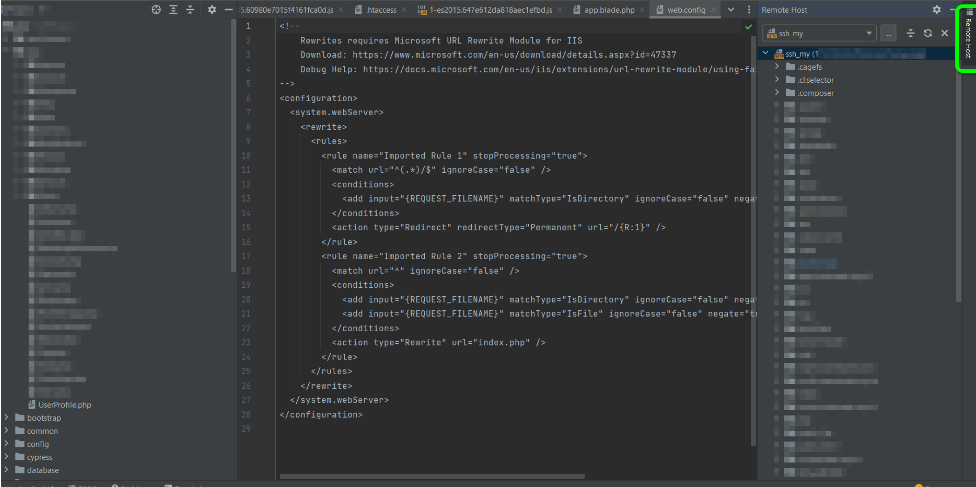Select database folder in Project tree
This screenshot has width=976, height=487.
coord(42,470)
